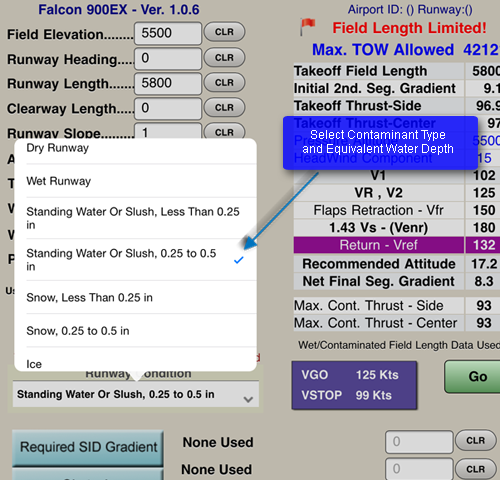This screenshot has width=500, height=480.
Task: Select Wet Runway from the list
Action: pos(136,181)
